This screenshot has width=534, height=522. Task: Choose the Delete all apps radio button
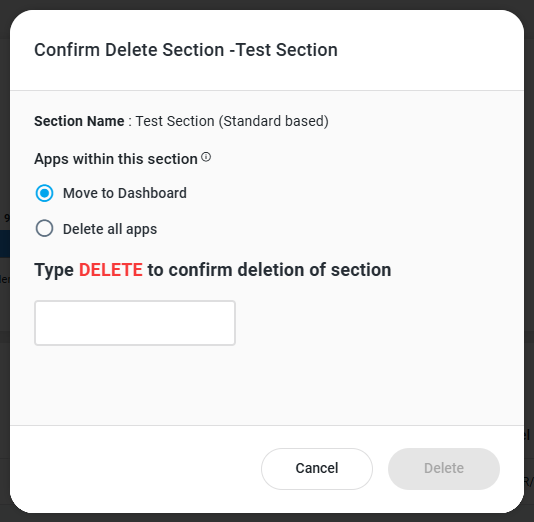[44, 228]
